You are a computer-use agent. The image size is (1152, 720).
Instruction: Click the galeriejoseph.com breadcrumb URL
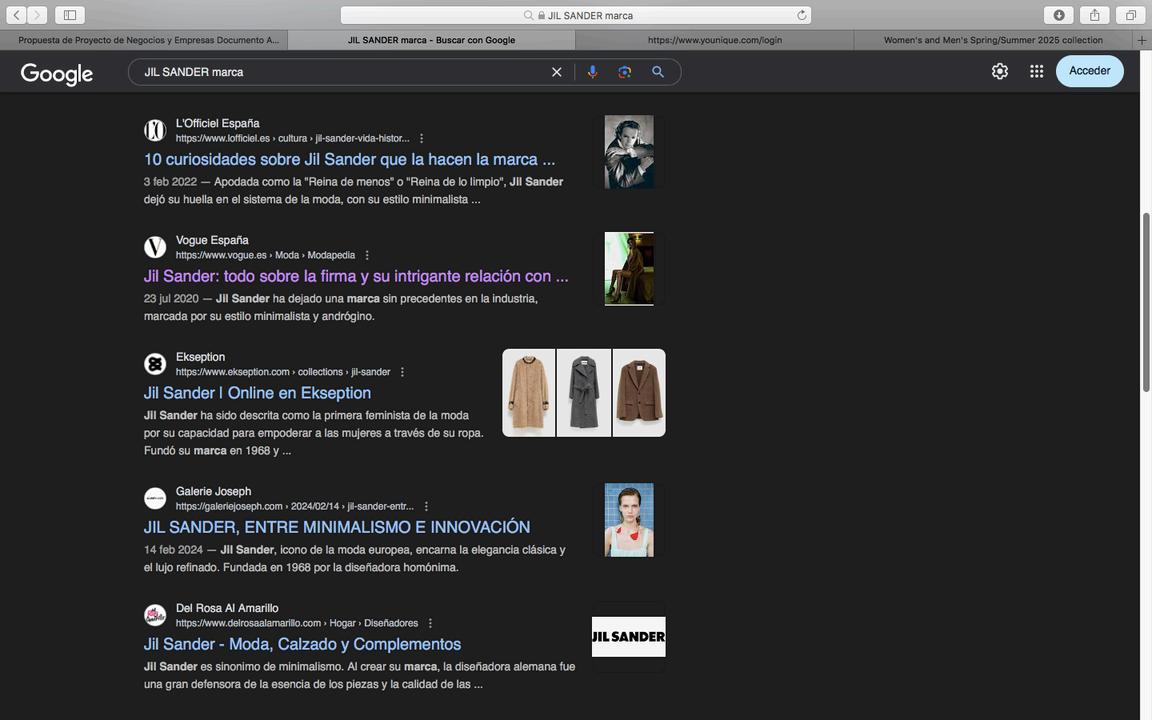pos(295,507)
